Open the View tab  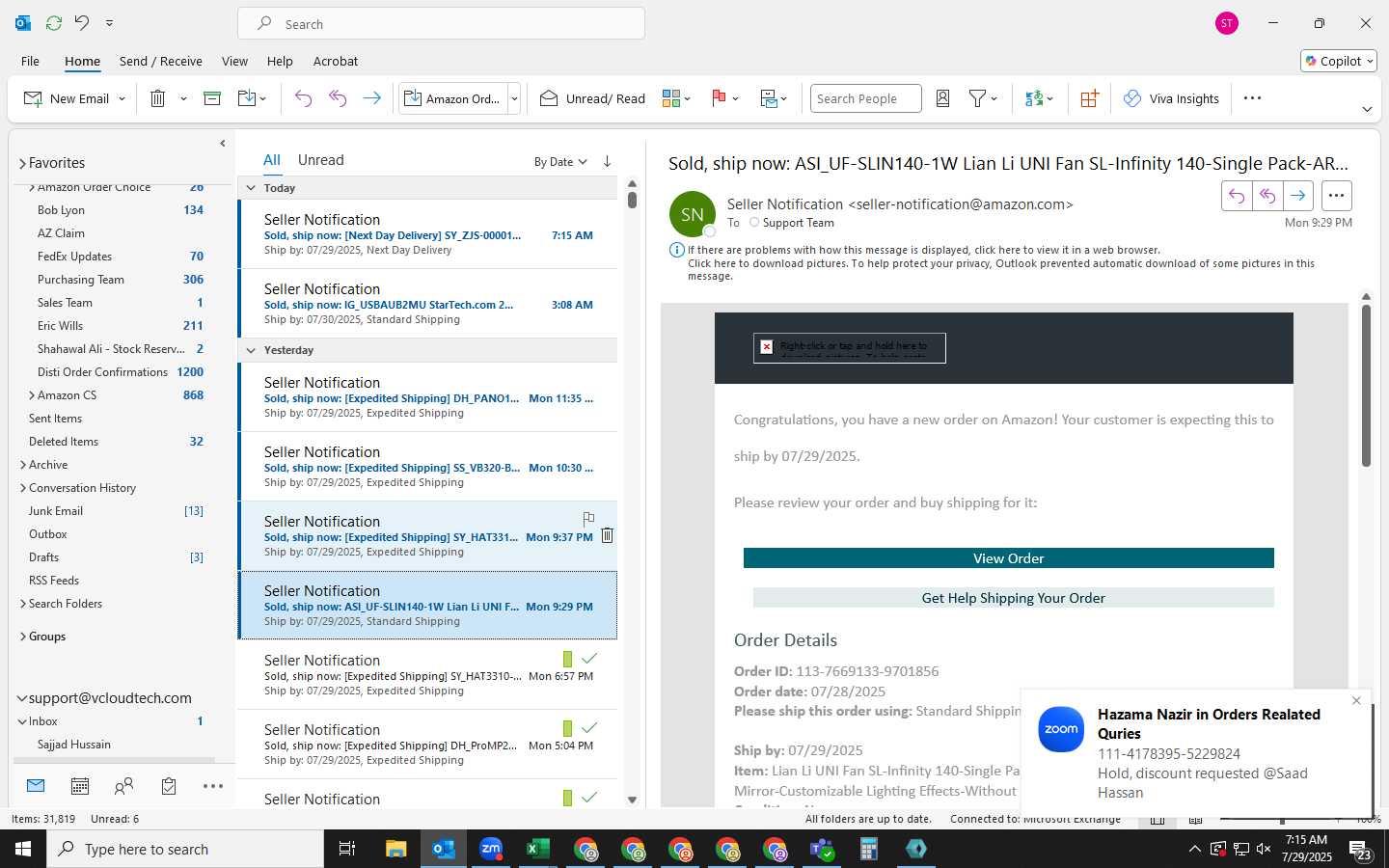(x=234, y=61)
